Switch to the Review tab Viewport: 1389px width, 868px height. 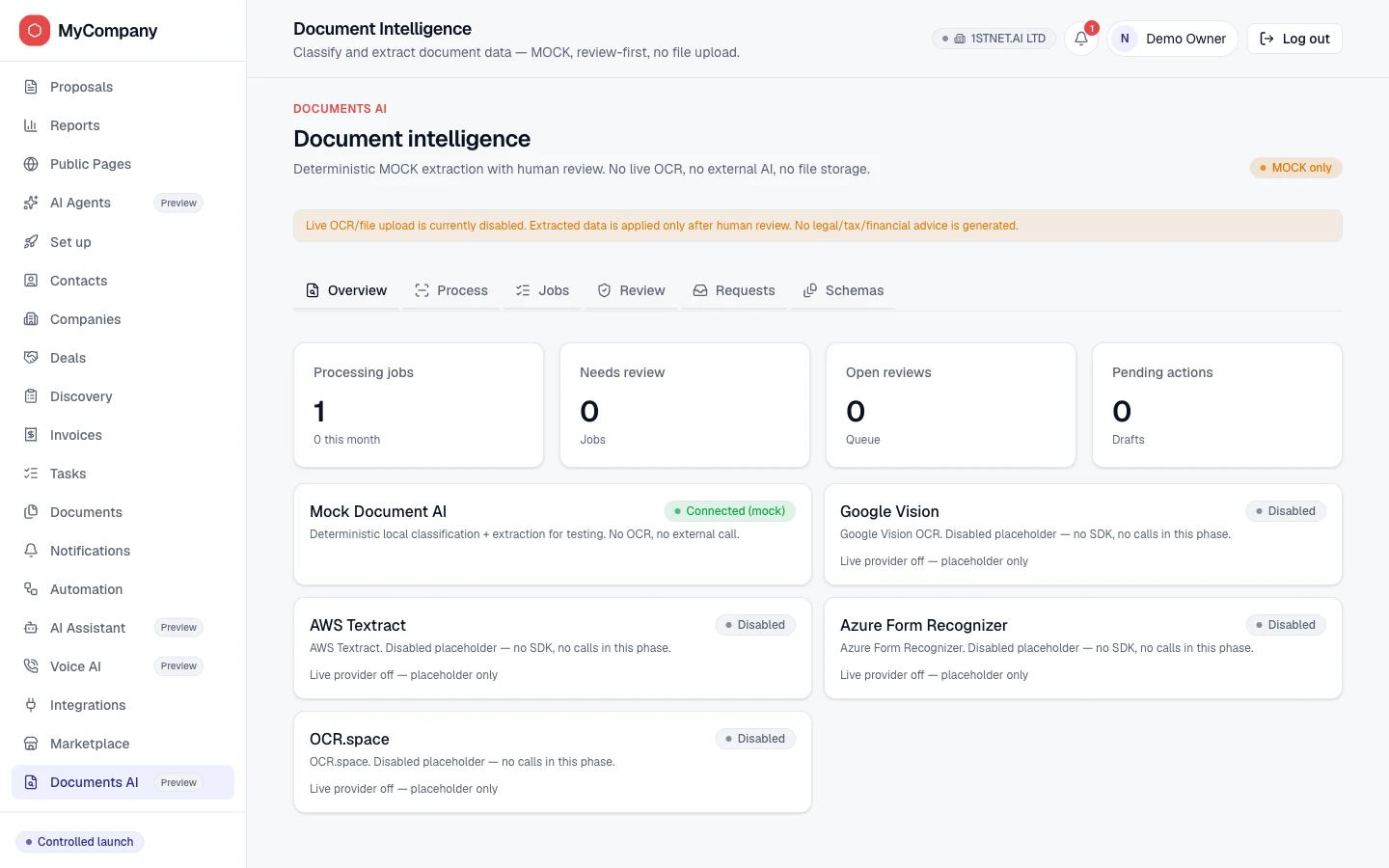631,290
